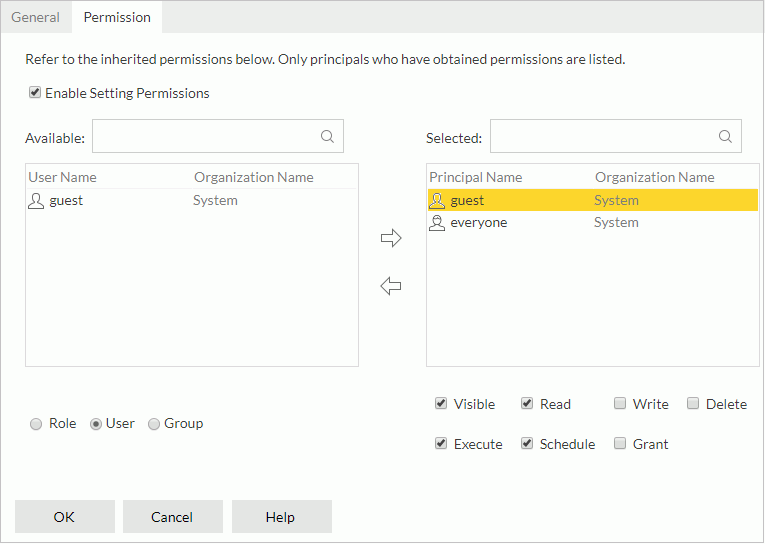
Task: Uncheck the Read permission
Action: [527, 403]
